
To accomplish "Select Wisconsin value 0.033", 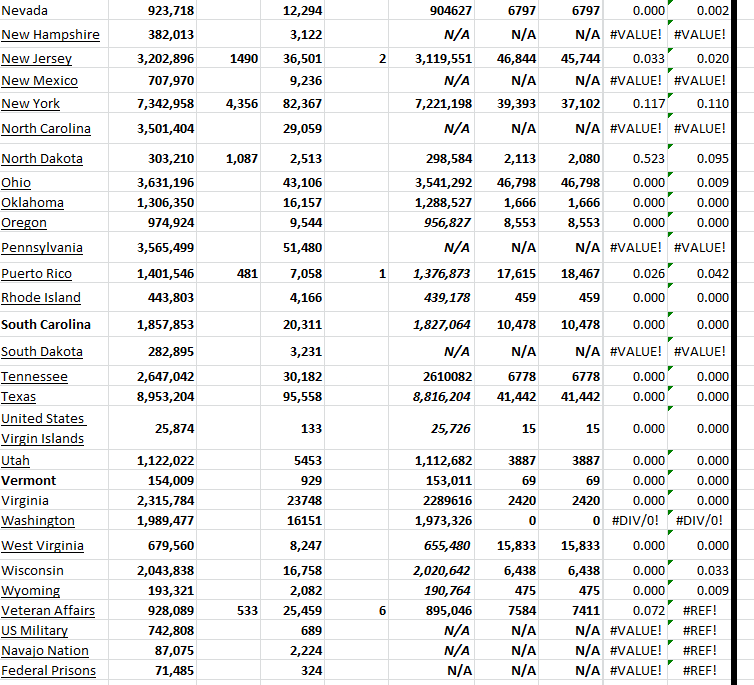I will pyautogui.click(x=700, y=571).
